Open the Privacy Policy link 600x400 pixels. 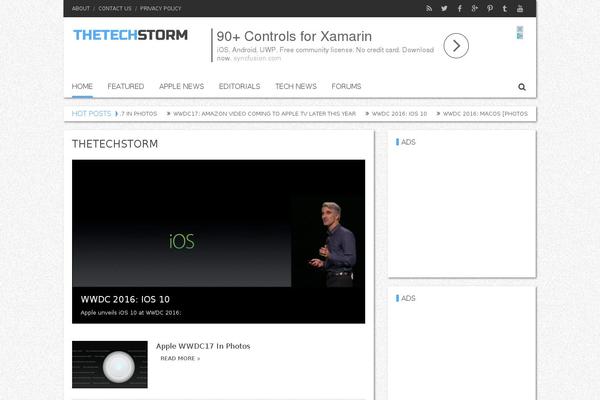click(x=160, y=8)
